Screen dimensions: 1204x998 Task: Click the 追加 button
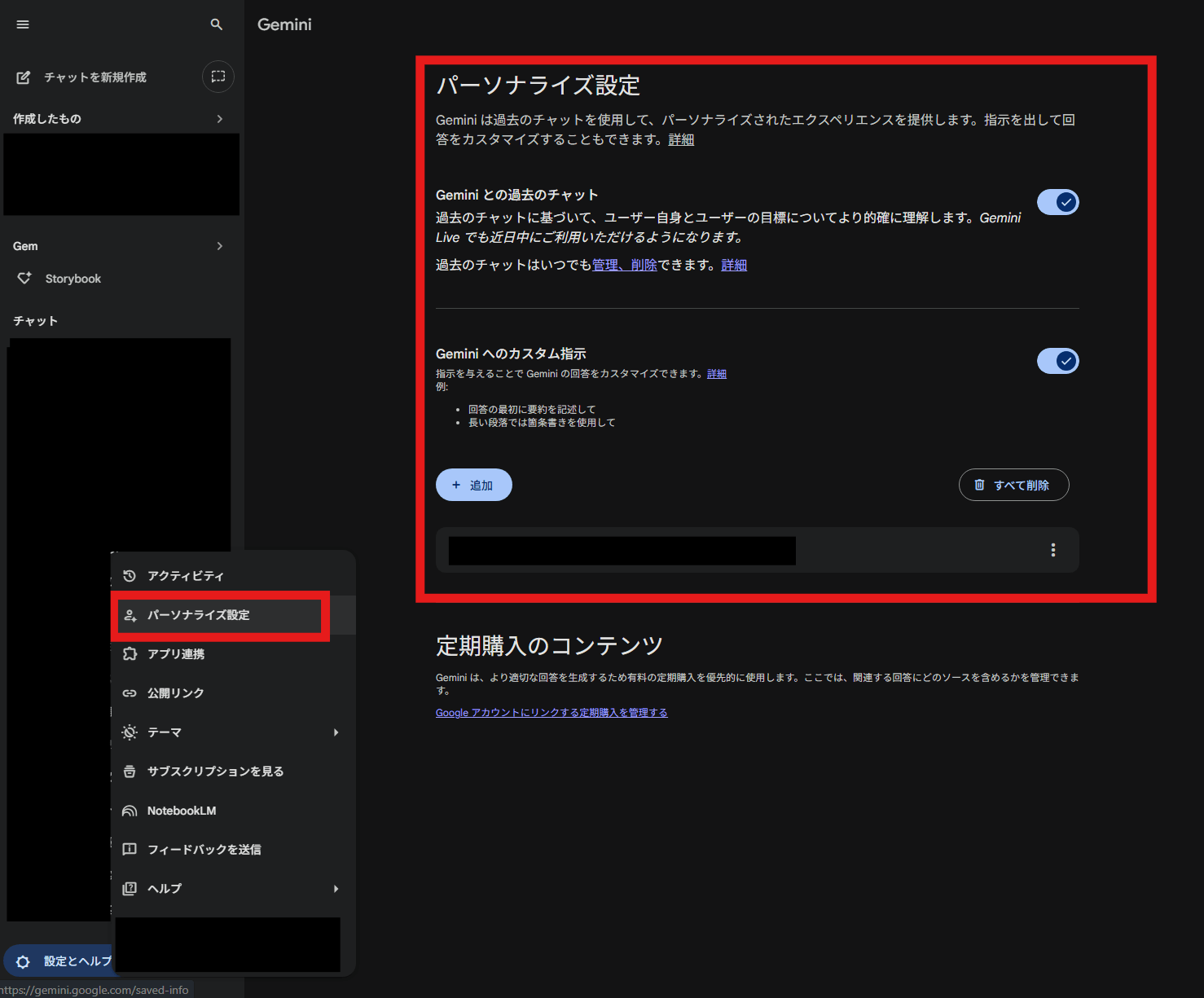point(473,485)
